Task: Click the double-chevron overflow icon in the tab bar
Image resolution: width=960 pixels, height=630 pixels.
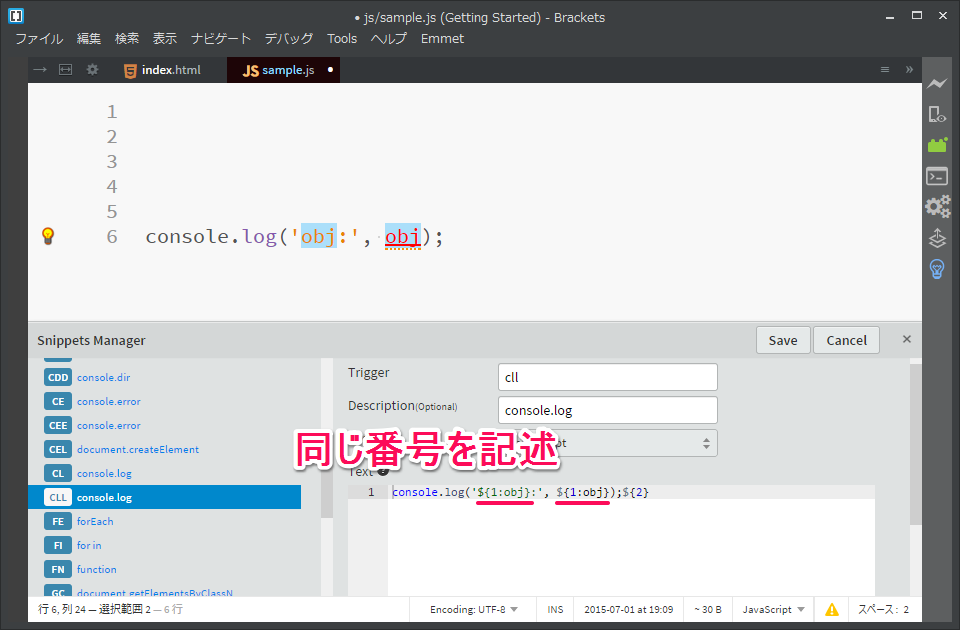Action: (909, 70)
